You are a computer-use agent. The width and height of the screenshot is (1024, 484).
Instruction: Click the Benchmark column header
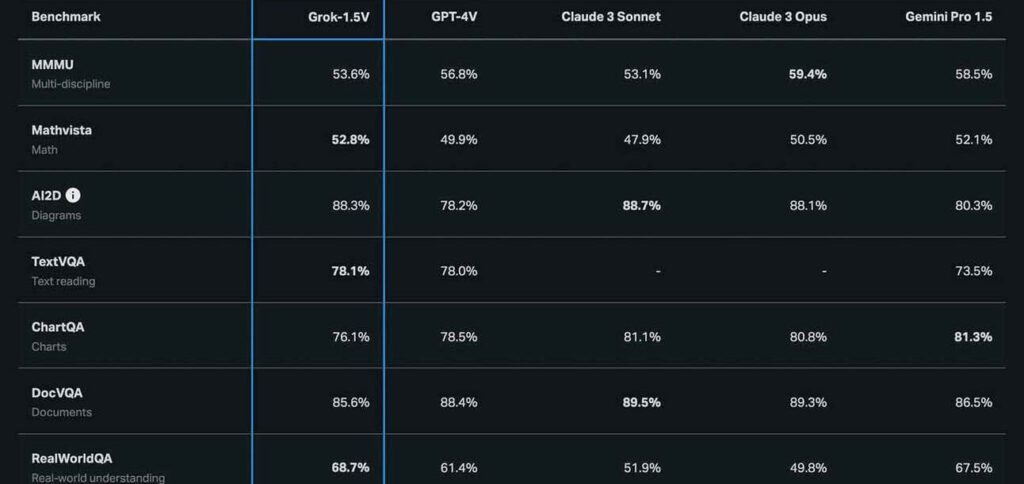pos(66,17)
